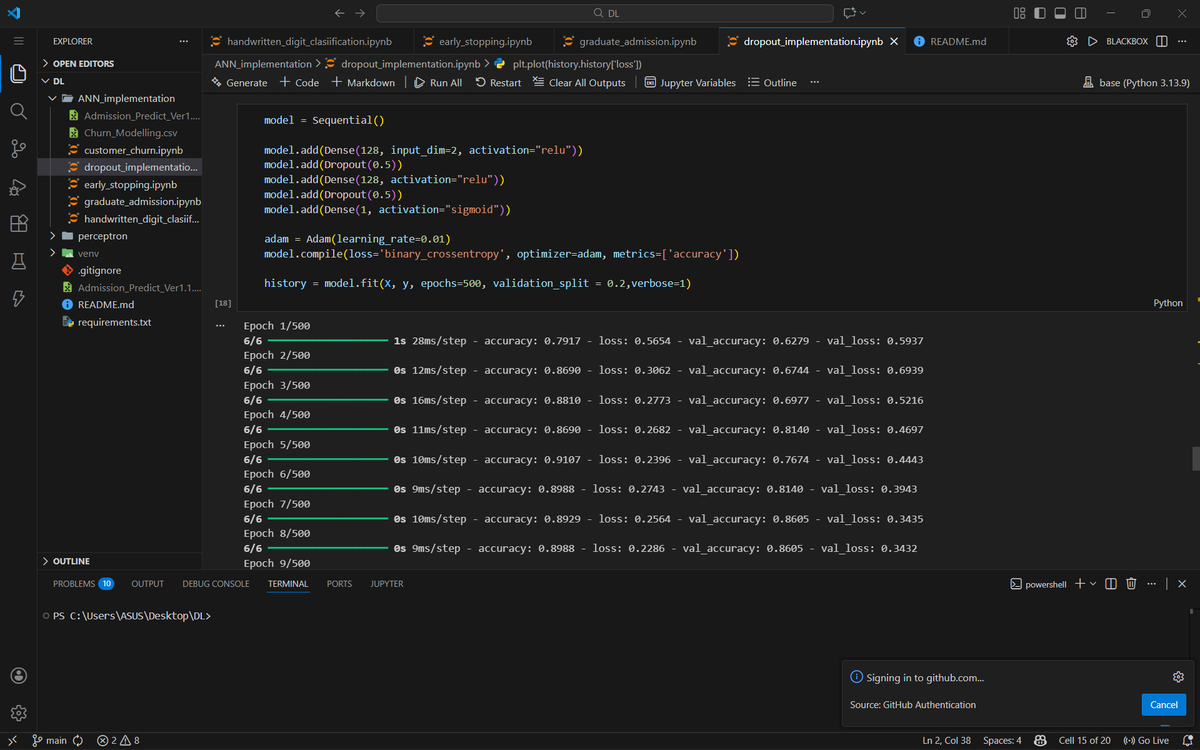
Task: Click Go Live in status bar
Action: 1147,740
